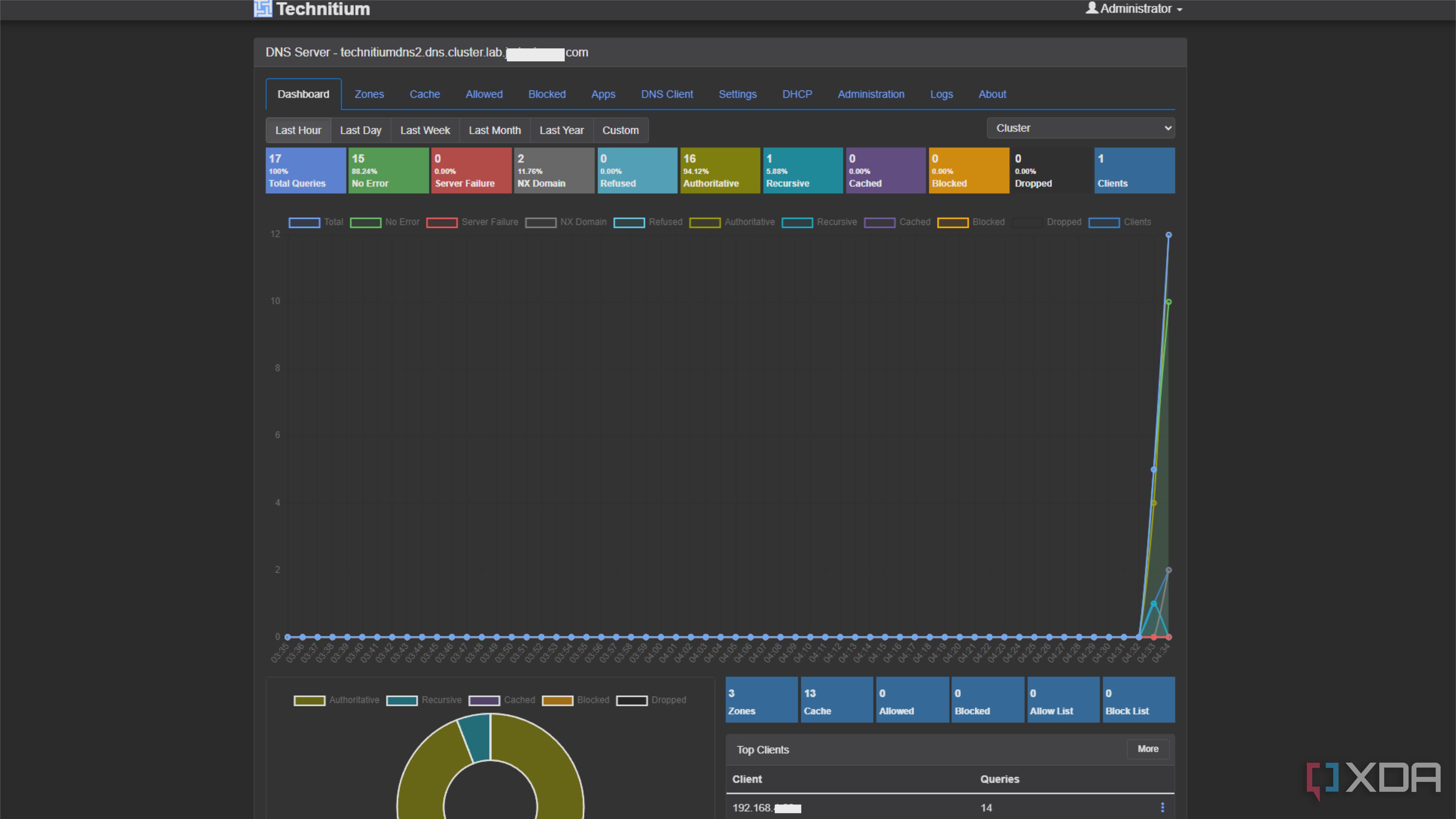Toggle NX Domain series in chart legend
The width and height of the screenshot is (1456, 819).
(566, 222)
